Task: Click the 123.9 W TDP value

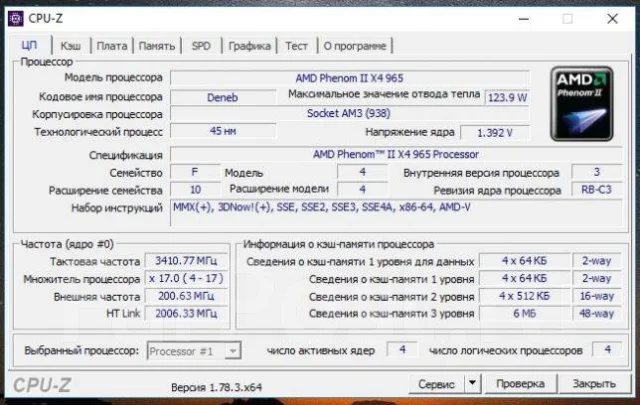Action: pyautogui.click(x=507, y=97)
